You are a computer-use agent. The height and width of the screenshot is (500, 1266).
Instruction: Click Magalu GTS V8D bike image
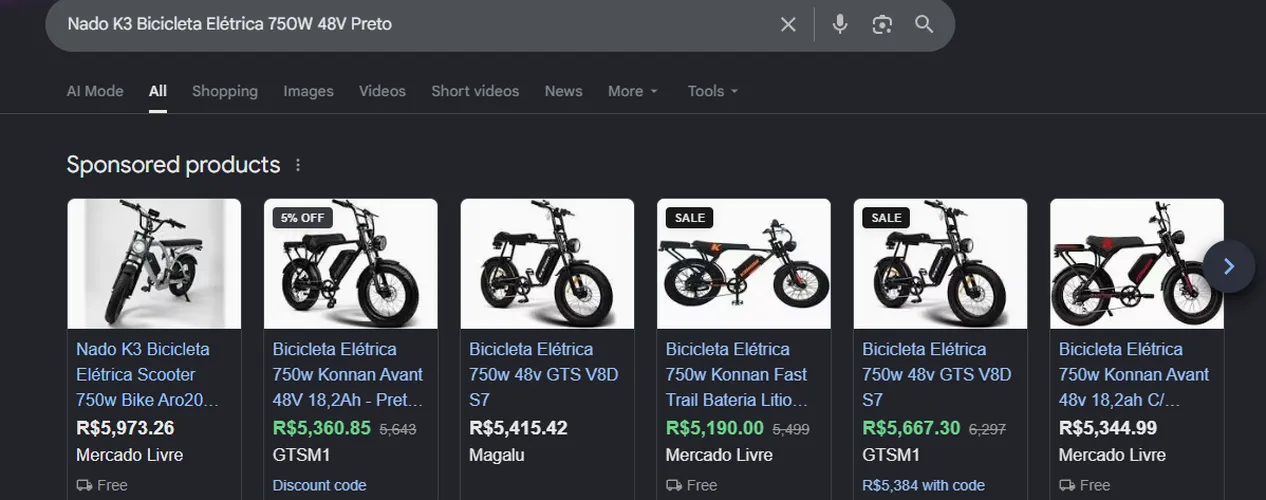547,264
